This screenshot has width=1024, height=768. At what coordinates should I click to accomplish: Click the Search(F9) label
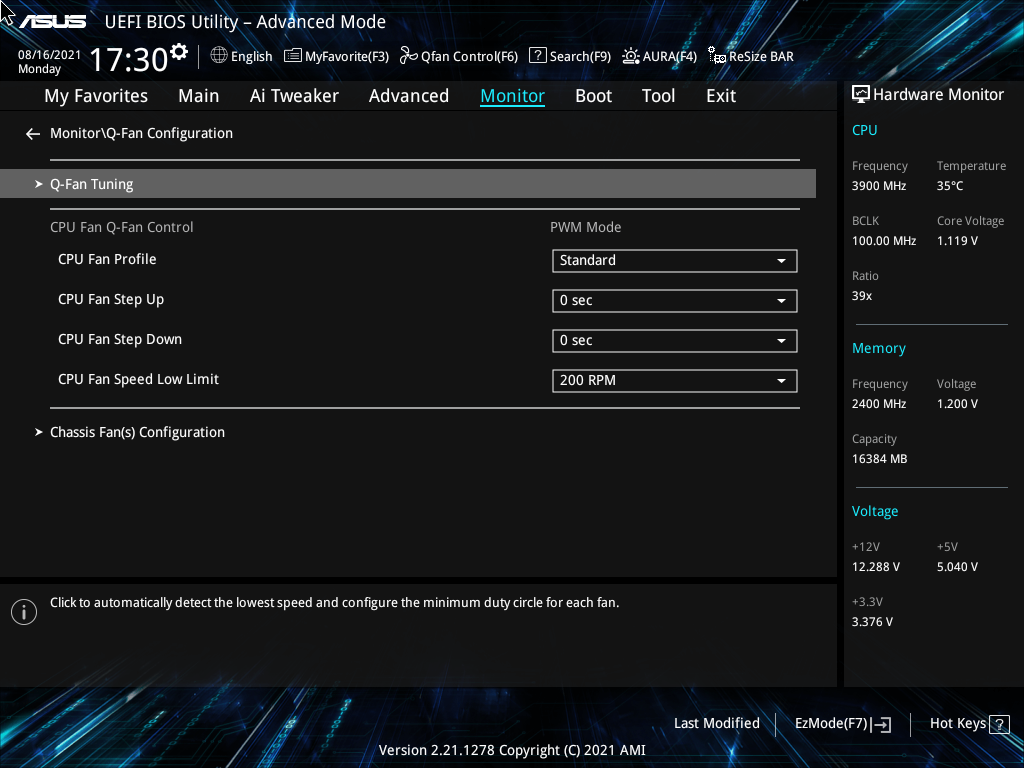580,57
